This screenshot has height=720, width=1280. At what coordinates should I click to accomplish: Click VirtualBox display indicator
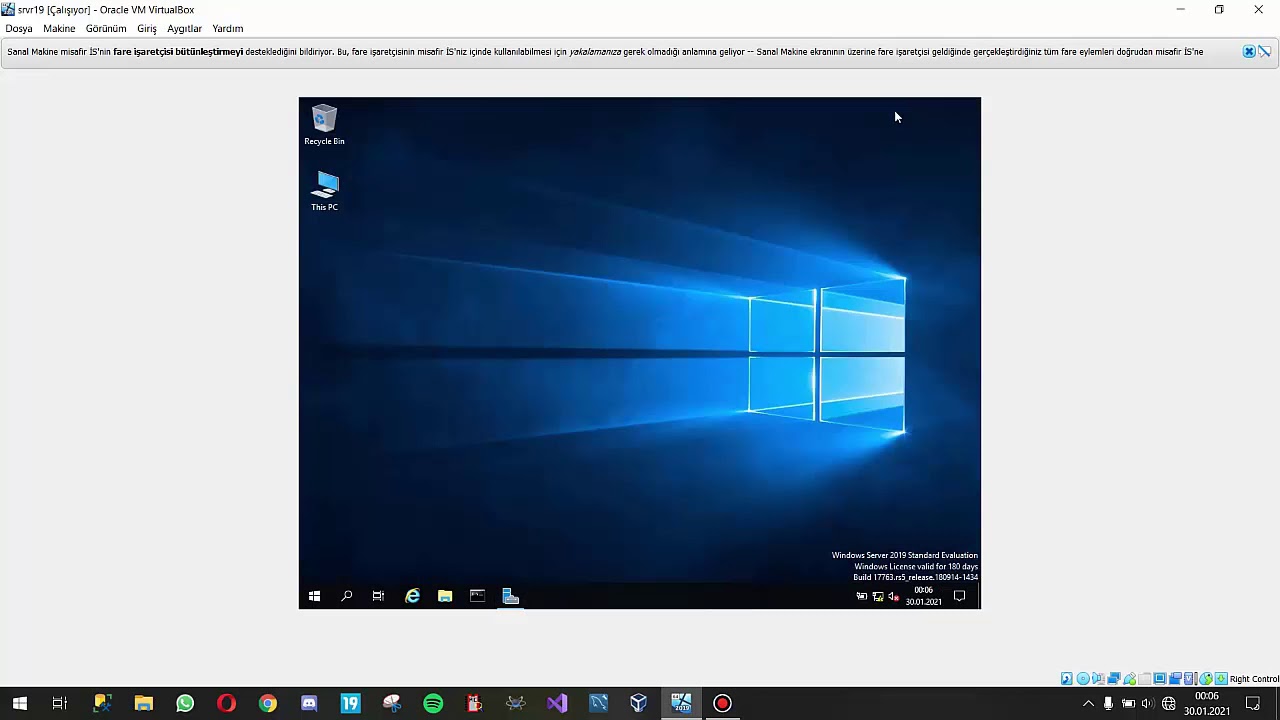pyautogui.click(x=1160, y=679)
